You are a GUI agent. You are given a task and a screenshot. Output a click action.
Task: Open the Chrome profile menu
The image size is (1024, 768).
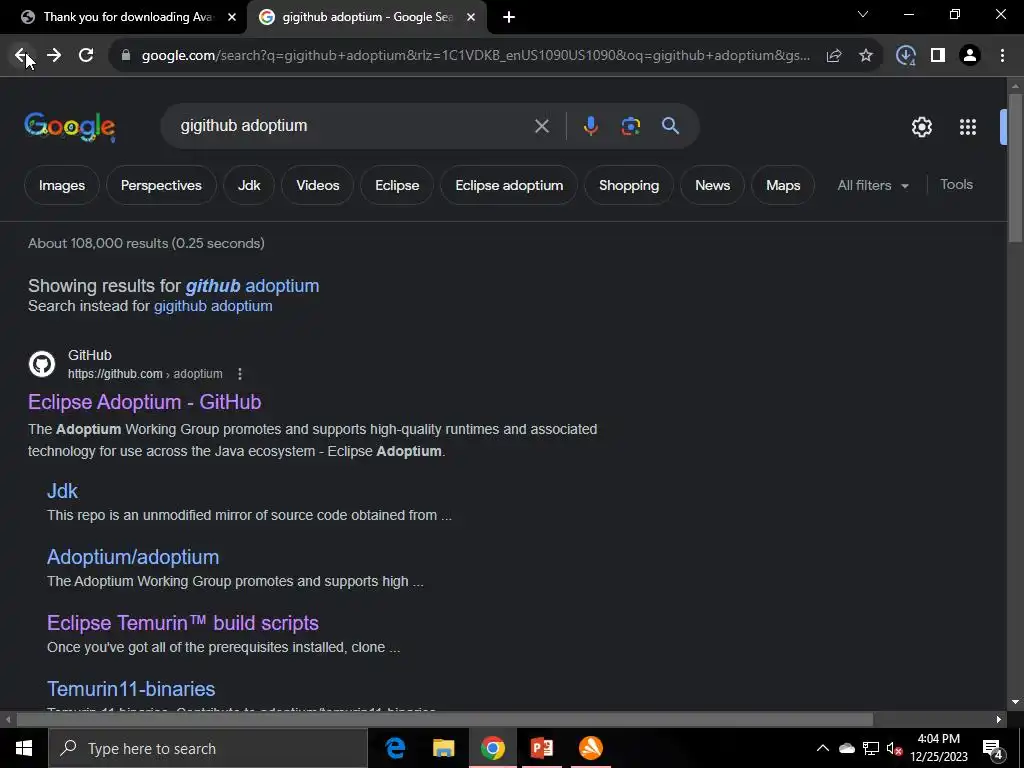tap(970, 56)
